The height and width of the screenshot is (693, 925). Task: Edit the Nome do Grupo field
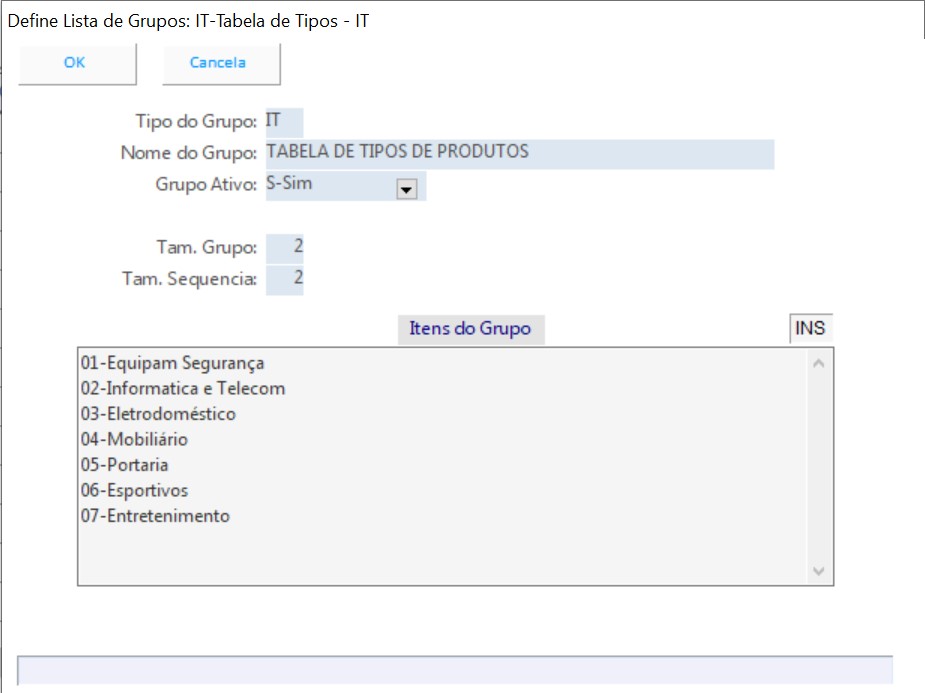click(x=519, y=153)
